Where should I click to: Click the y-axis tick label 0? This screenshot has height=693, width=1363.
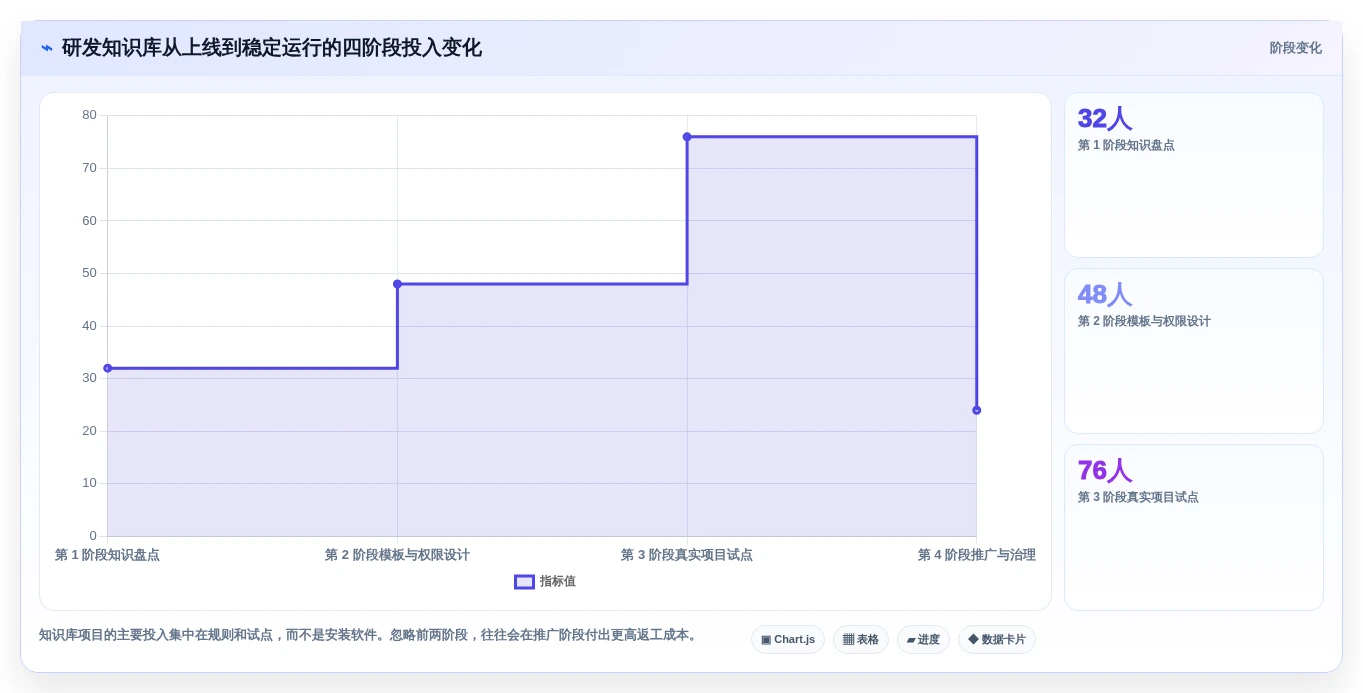[93, 536]
